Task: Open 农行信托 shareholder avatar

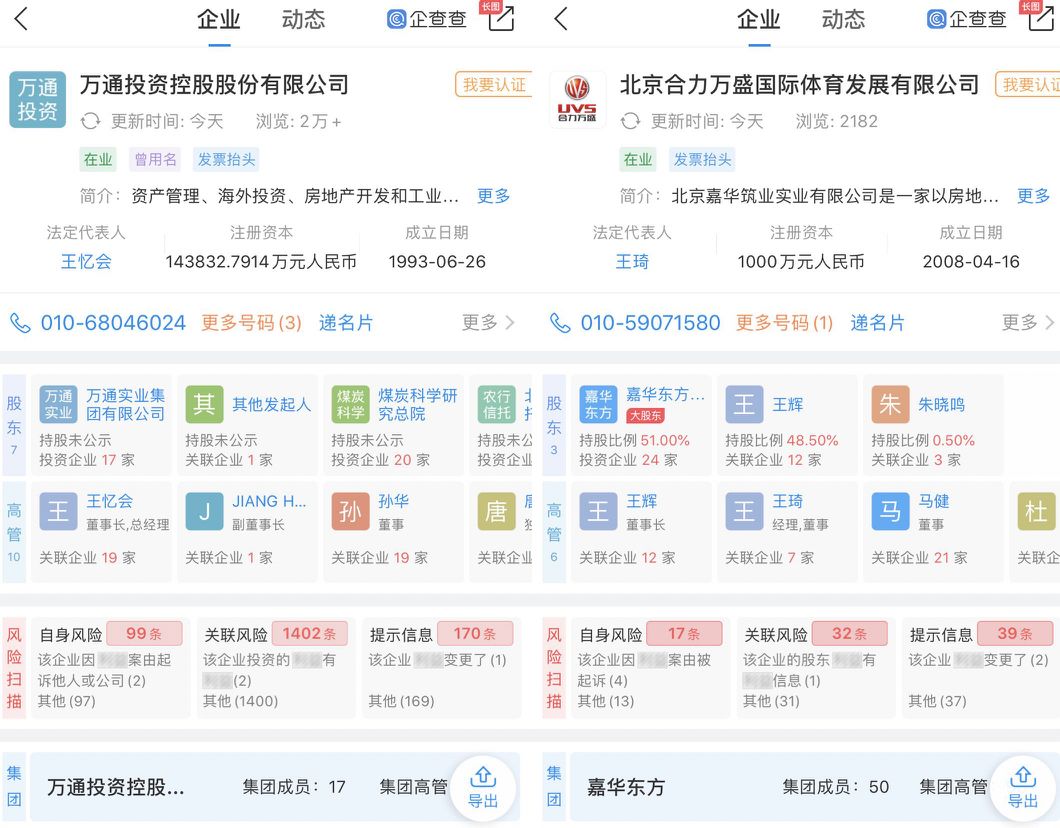Action: pos(496,404)
